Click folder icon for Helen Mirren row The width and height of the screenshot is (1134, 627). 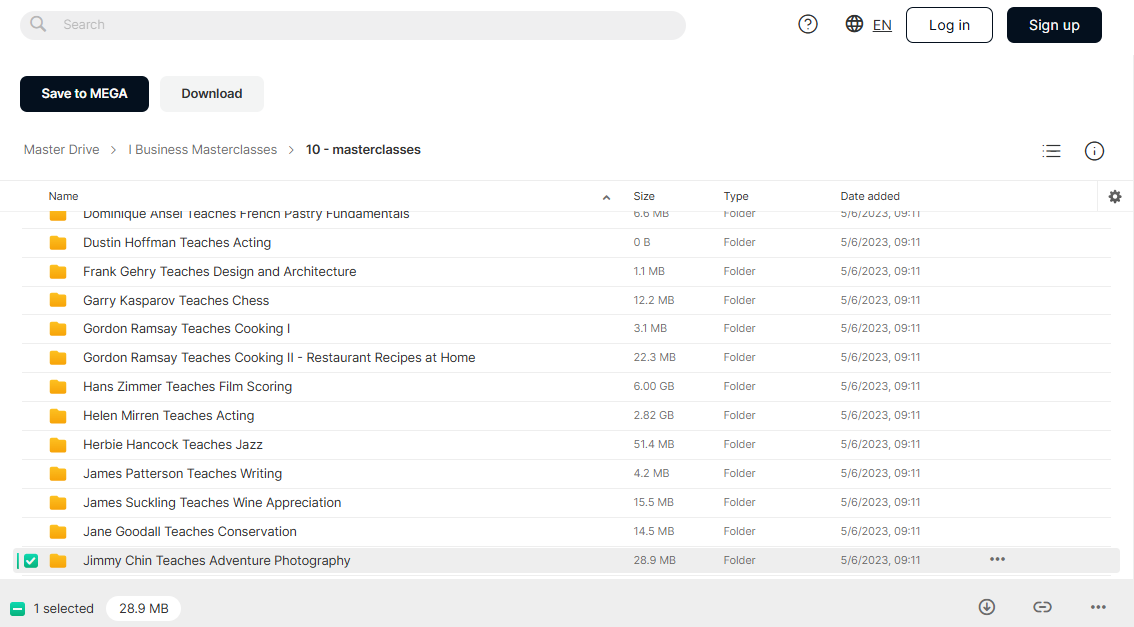click(x=58, y=416)
